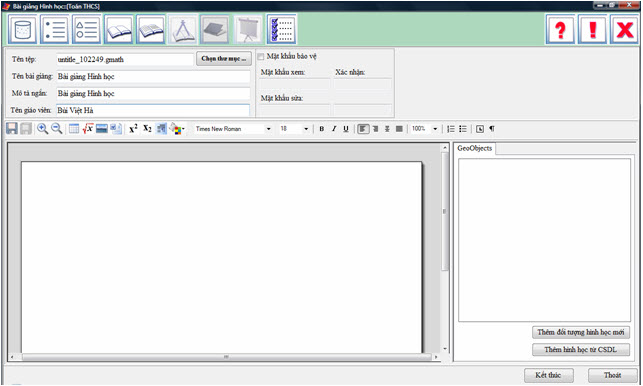Click the checklist icon in top toolbar

281,29
